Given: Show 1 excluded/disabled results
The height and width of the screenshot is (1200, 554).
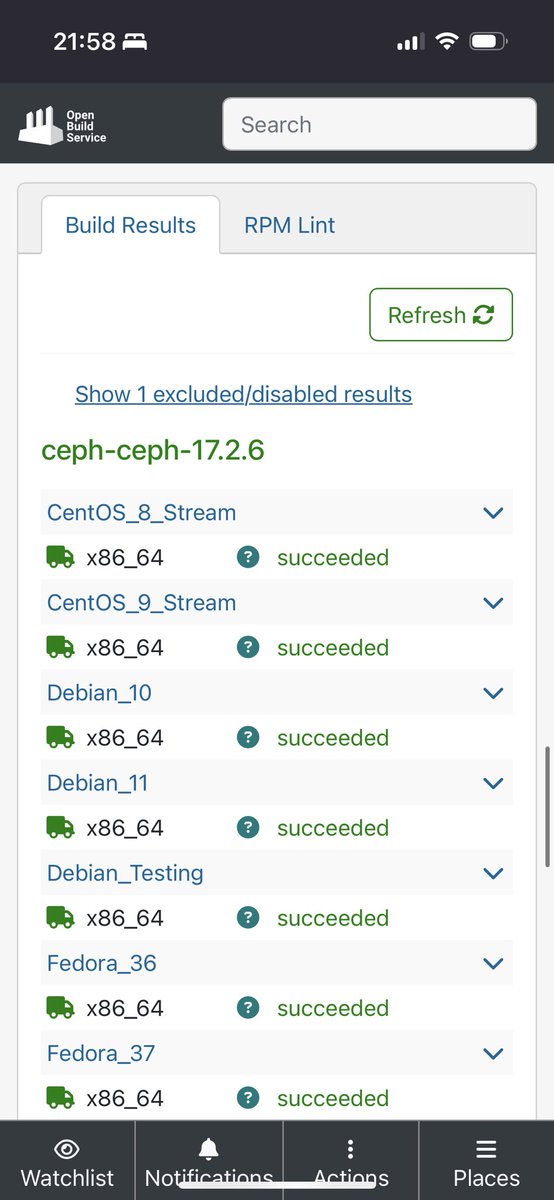Looking at the screenshot, I should 243,394.
